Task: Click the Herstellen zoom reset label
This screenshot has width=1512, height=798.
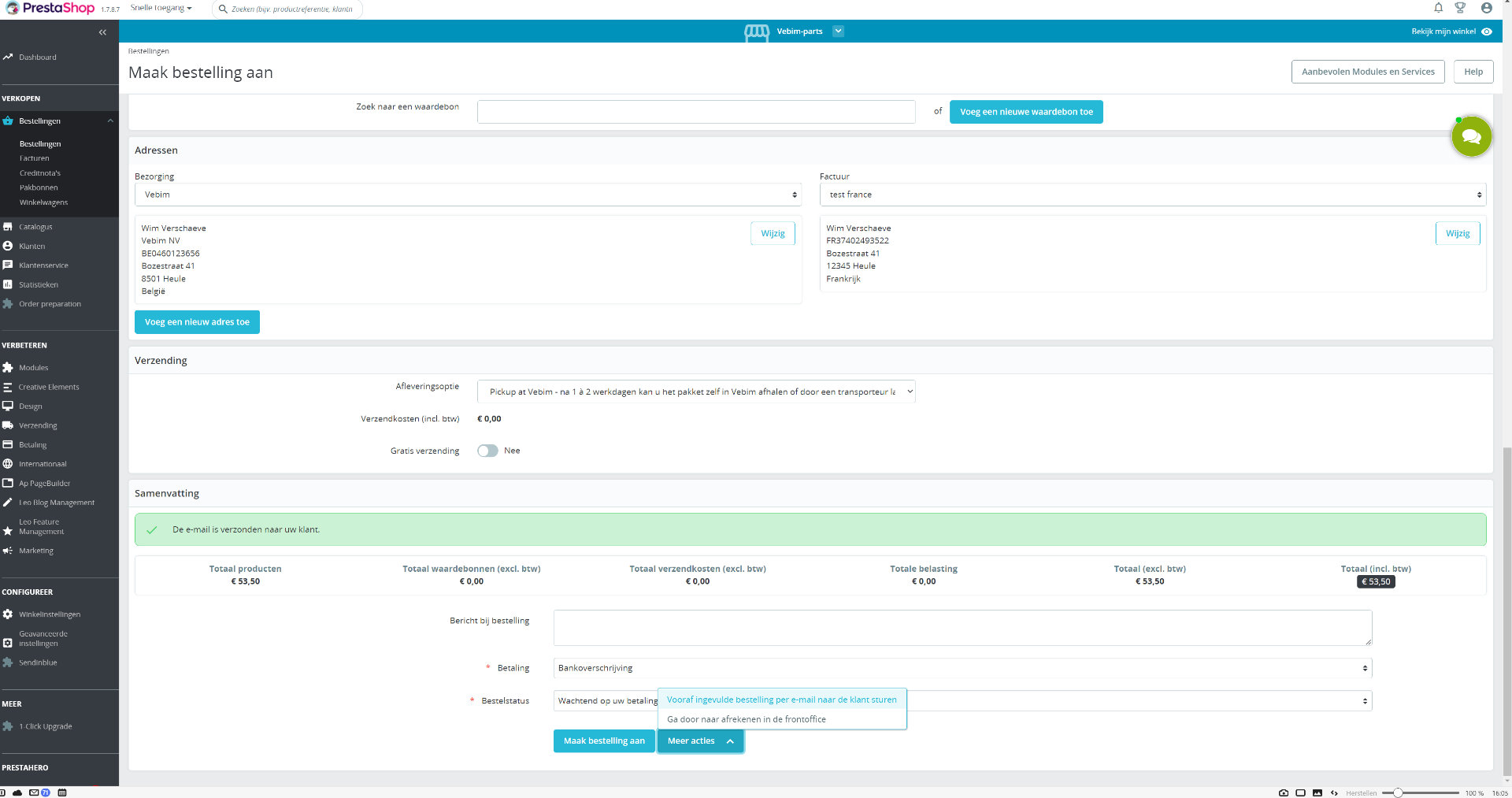Action: pyautogui.click(x=1362, y=793)
